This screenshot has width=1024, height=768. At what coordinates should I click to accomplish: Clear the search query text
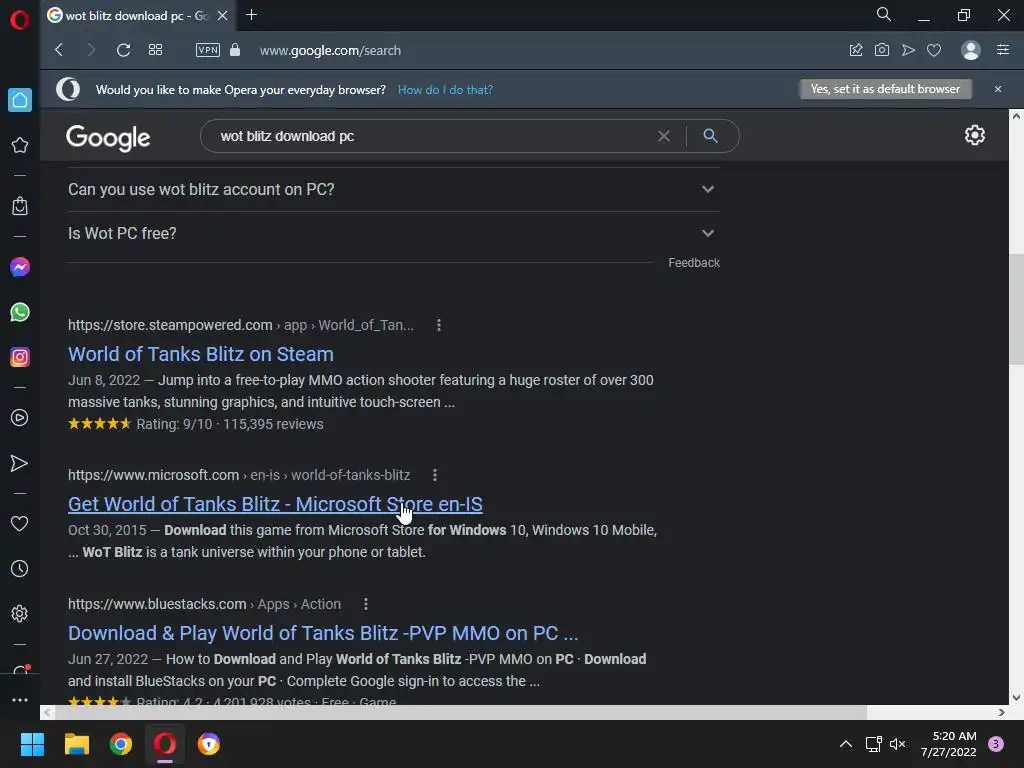pos(664,136)
